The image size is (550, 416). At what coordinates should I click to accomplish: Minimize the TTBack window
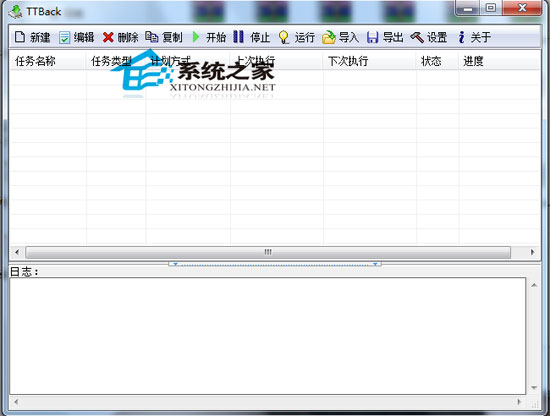[468, 8]
